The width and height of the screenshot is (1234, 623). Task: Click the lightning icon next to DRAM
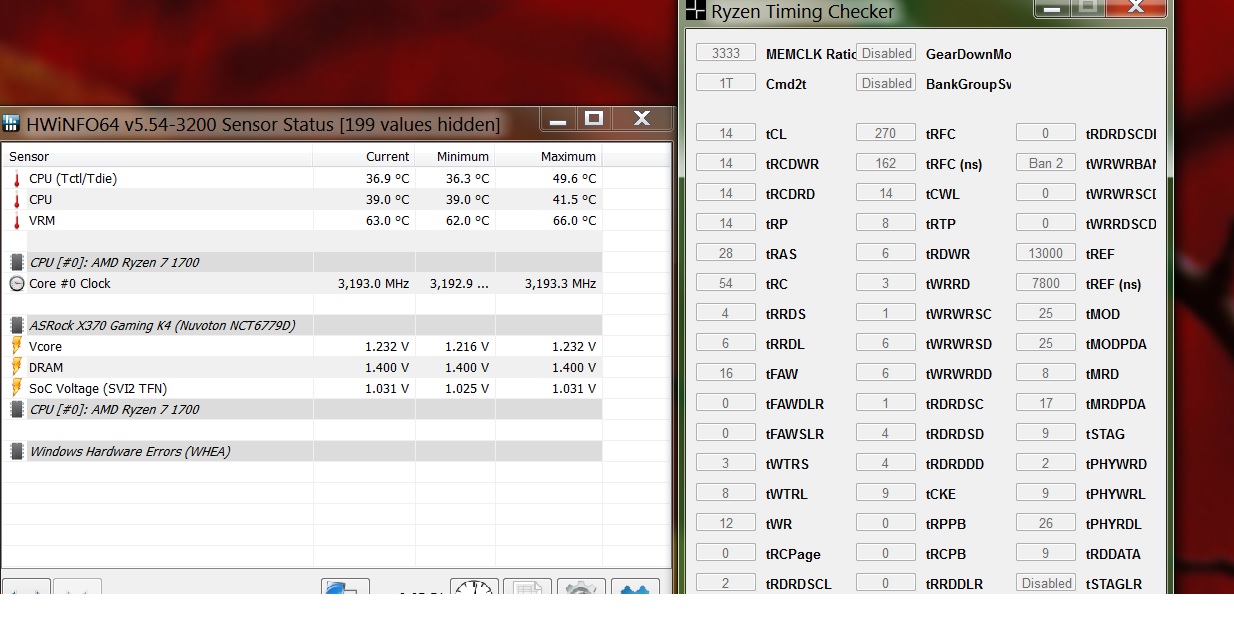pos(17,367)
